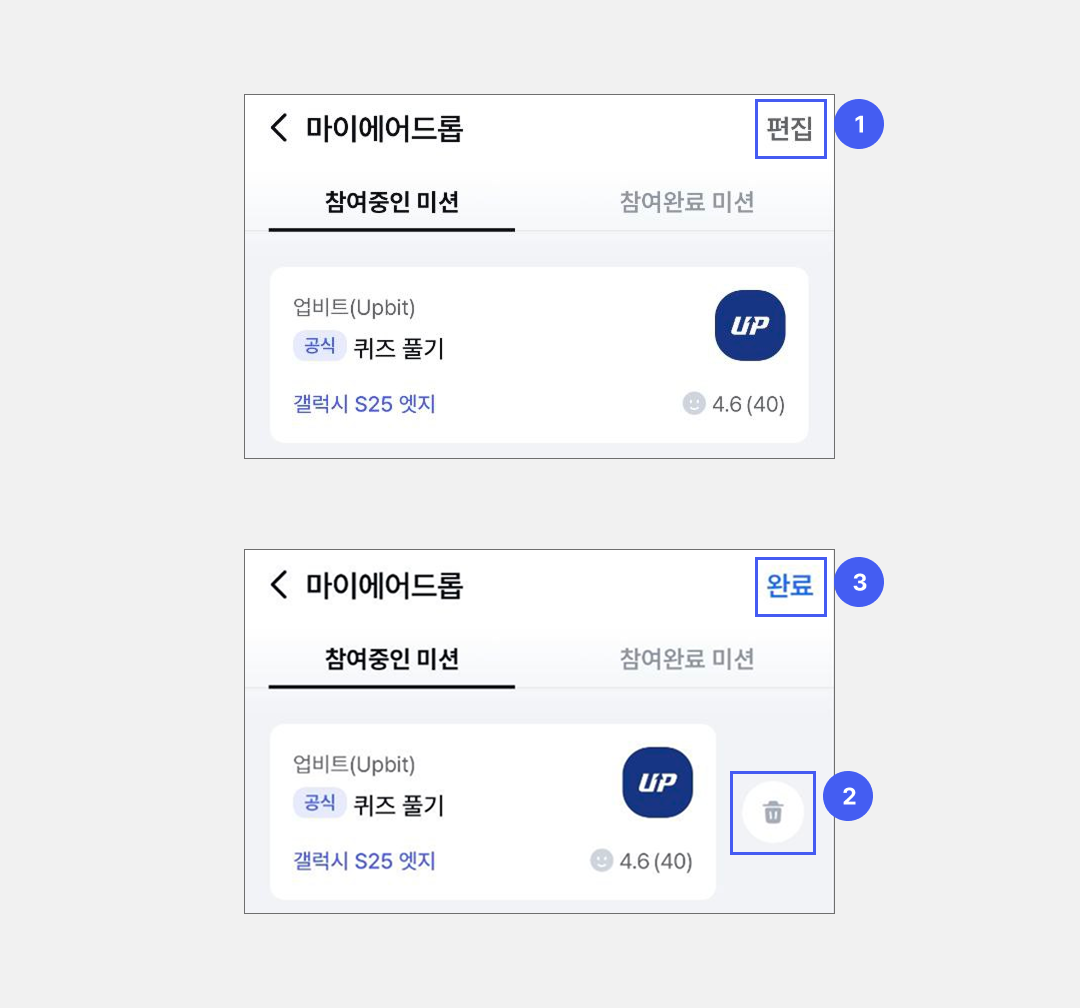Image resolution: width=1080 pixels, height=1008 pixels.
Task: Click the numbered annotation circle 2
Action: 848,797
